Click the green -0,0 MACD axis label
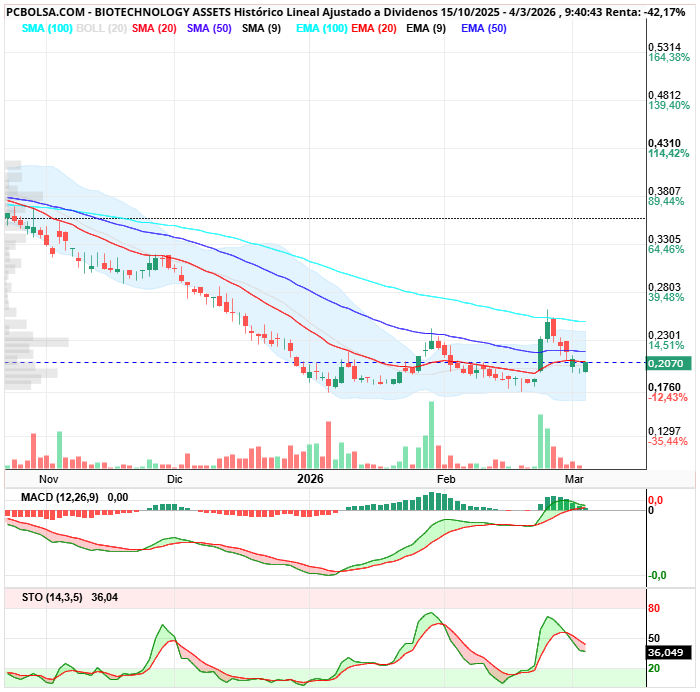Image resolution: width=700 pixels, height=692 pixels. [x=658, y=575]
